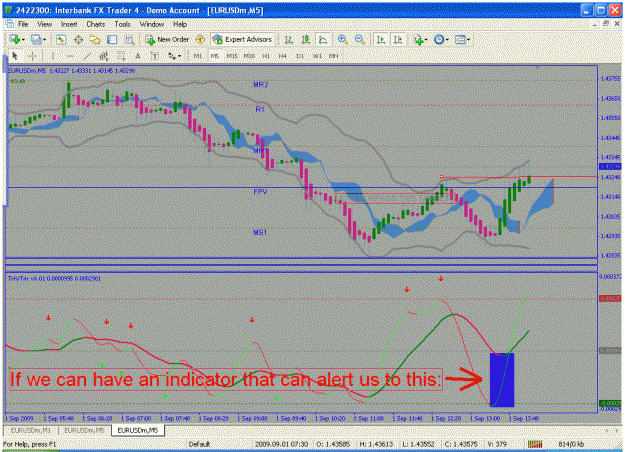The height and width of the screenshot is (452, 625).
Task: Click the V: 379 volume value
Action: pos(497,444)
